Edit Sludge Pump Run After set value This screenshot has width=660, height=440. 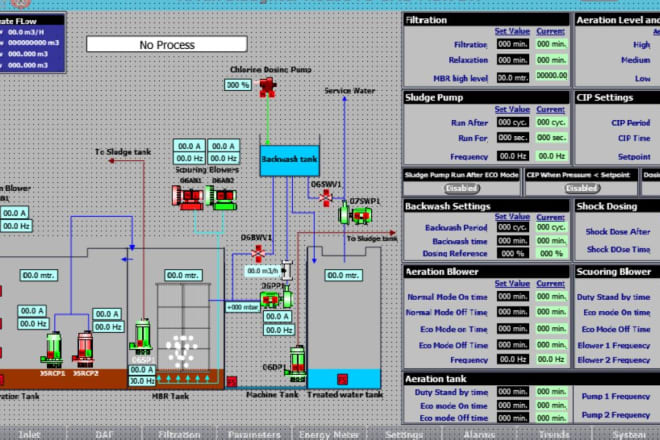click(x=513, y=122)
